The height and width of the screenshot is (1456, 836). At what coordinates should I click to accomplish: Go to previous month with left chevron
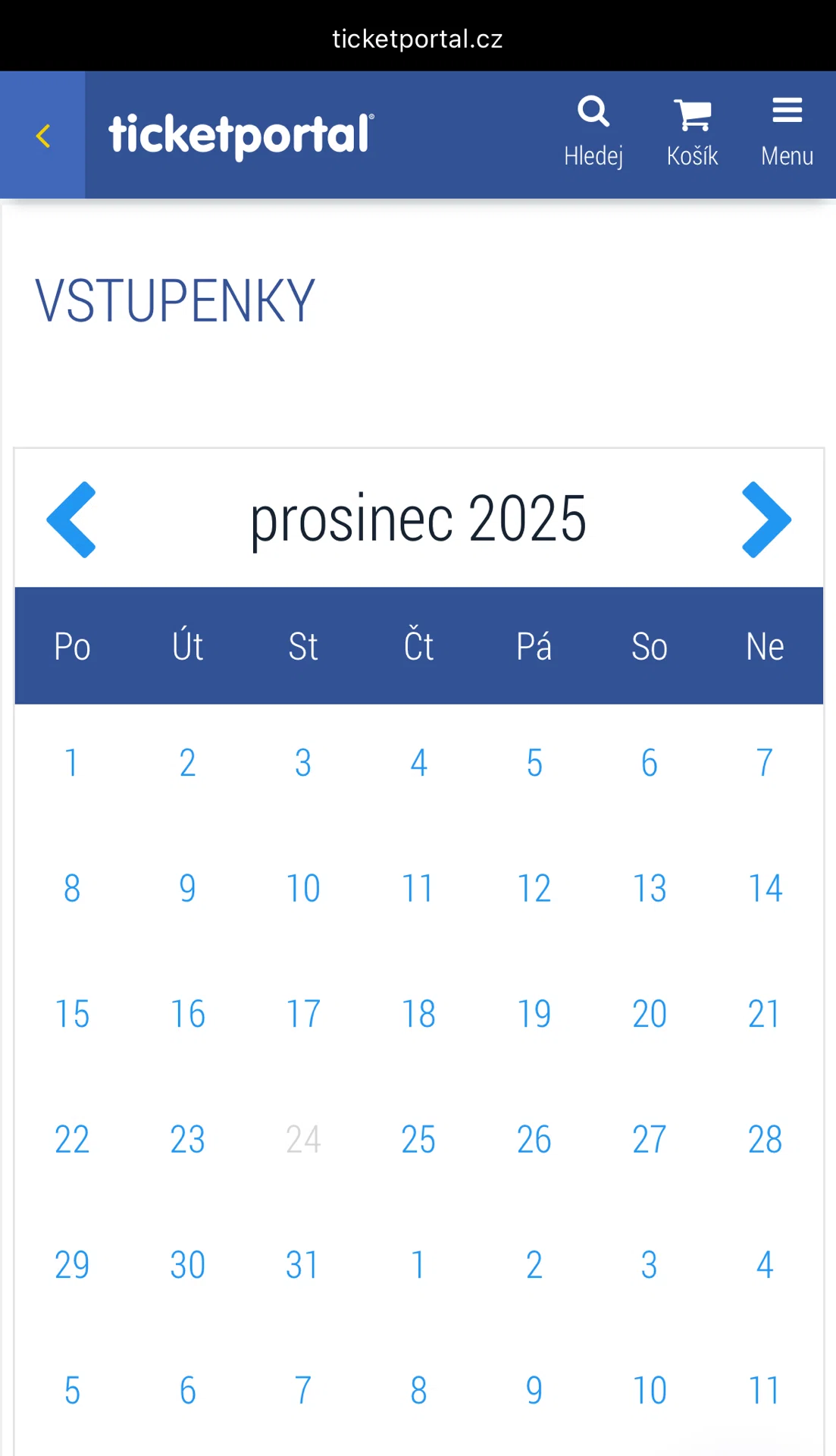(71, 519)
